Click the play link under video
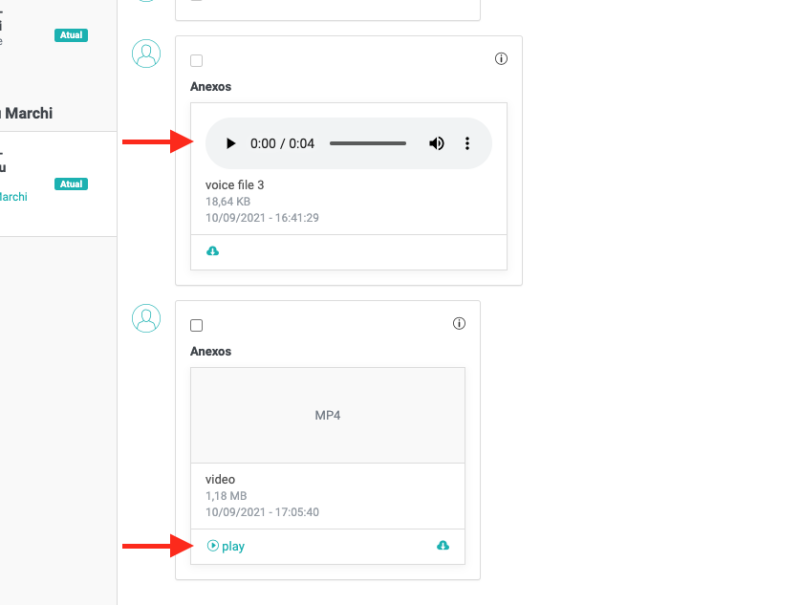Image resolution: width=800 pixels, height=605 pixels. [226, 546]
